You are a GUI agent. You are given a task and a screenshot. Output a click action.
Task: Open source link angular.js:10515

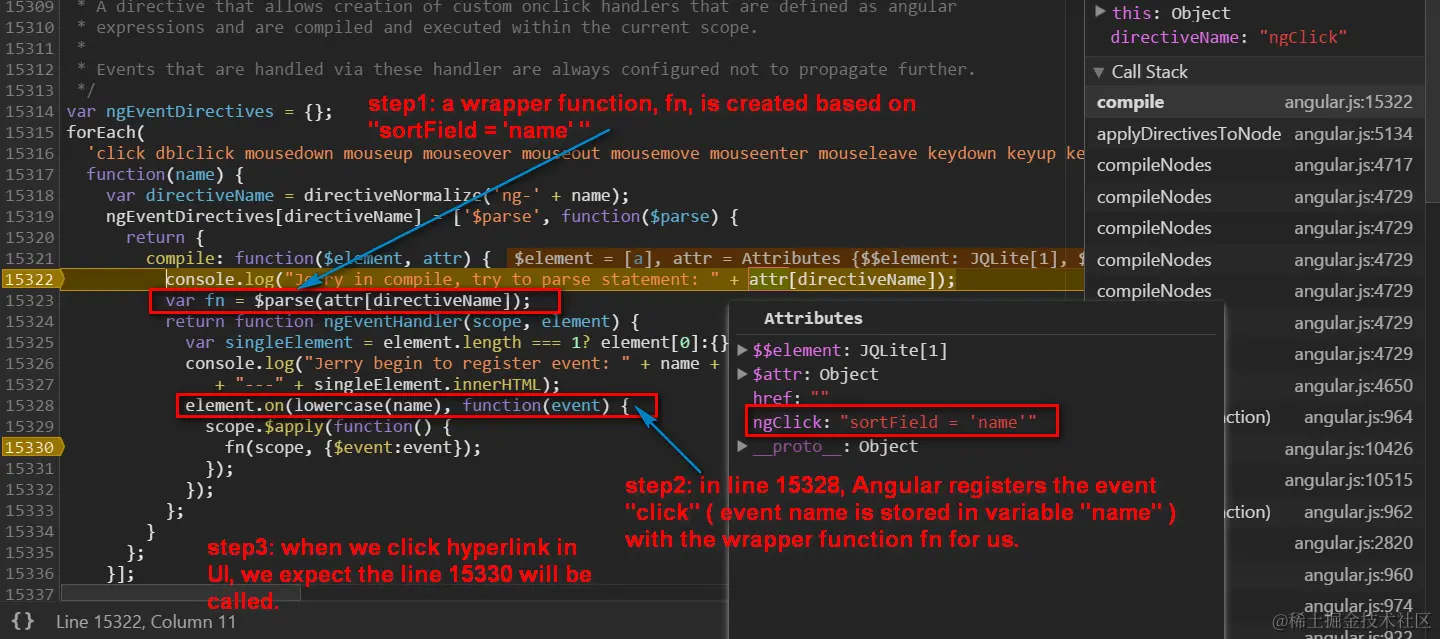[x=1348, y=480]
